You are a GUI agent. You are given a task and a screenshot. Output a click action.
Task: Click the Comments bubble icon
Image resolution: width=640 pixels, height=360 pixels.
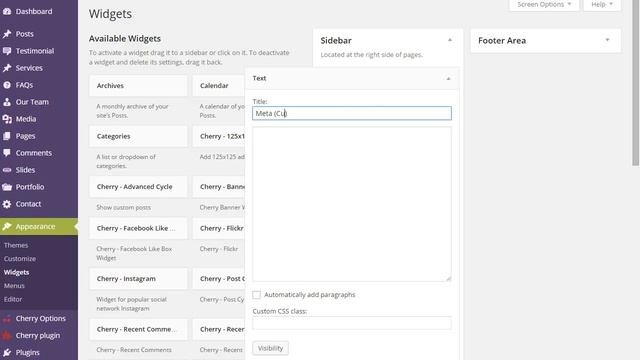[x=7, y=153]
